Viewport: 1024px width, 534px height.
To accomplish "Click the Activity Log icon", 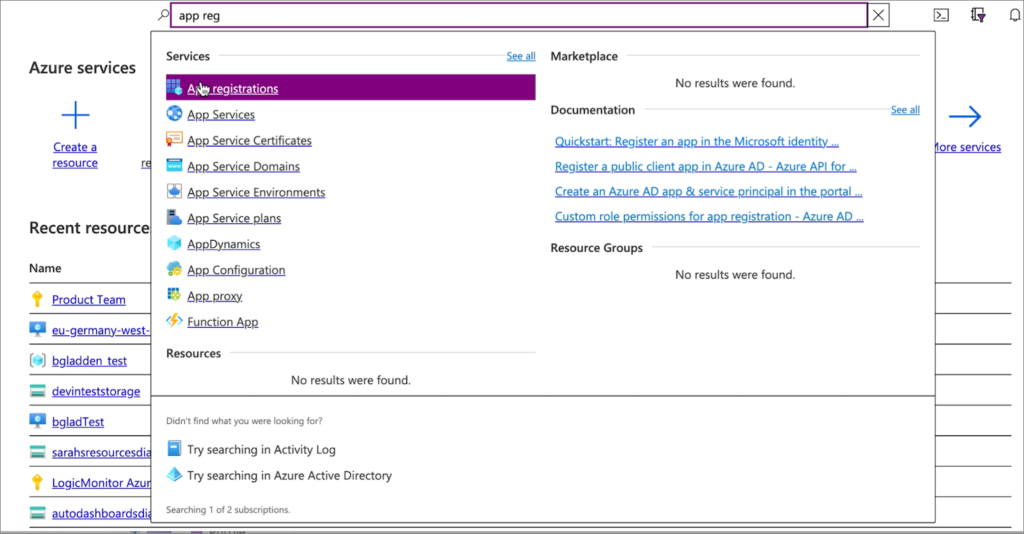I will 174,448.
